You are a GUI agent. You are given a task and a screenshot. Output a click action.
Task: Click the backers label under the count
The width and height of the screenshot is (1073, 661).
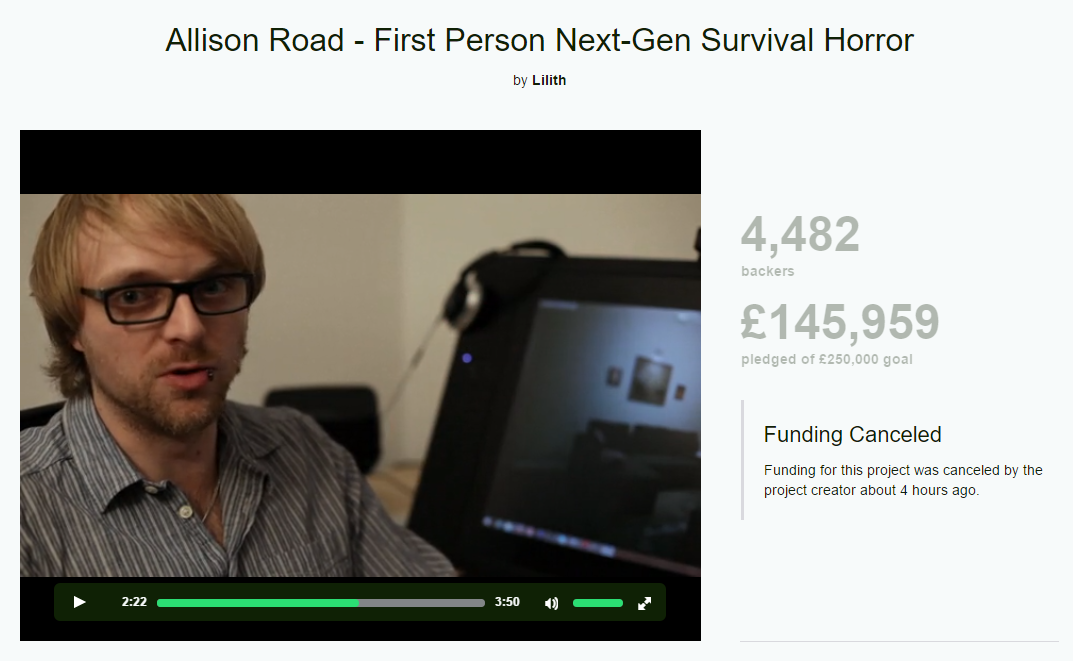(x=768, y=271)
